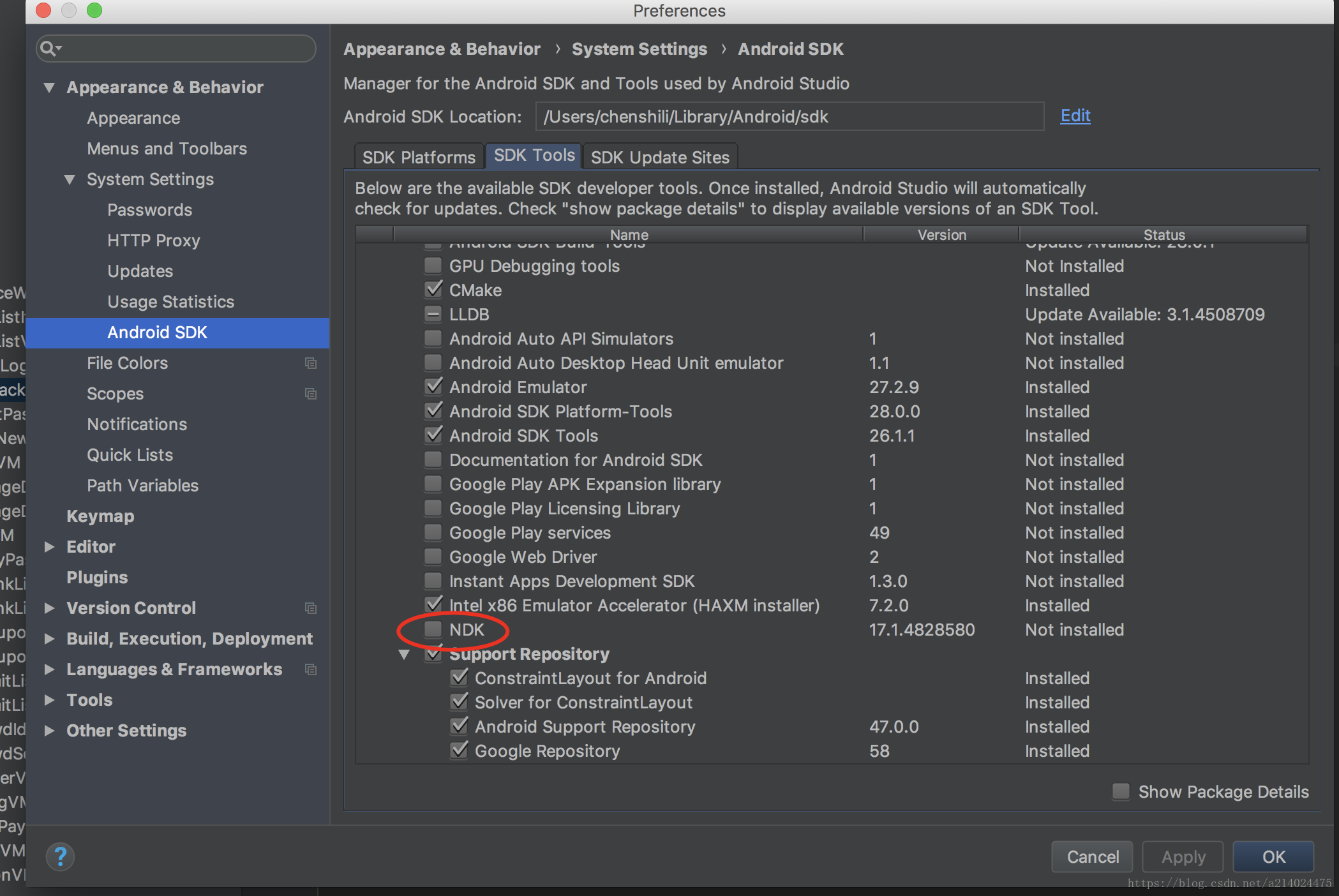
Task: Select Android SDK in the sidebar
Action: pos(177,332)
